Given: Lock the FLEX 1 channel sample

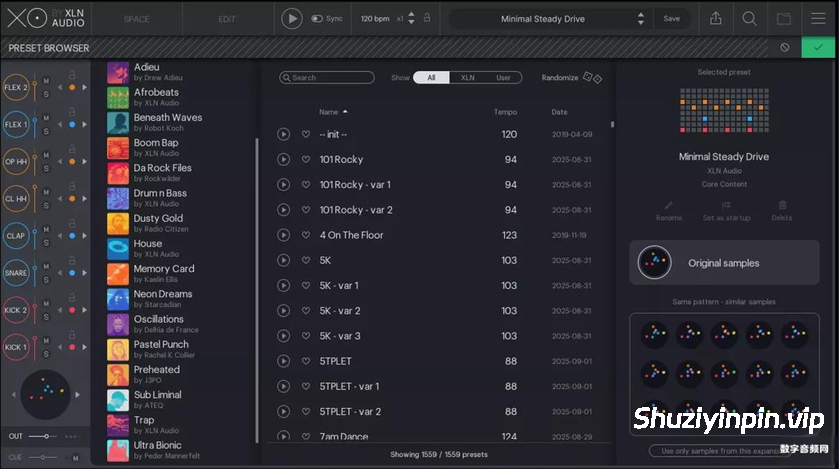Looking at the screenshot, I should tap(72, 112).
